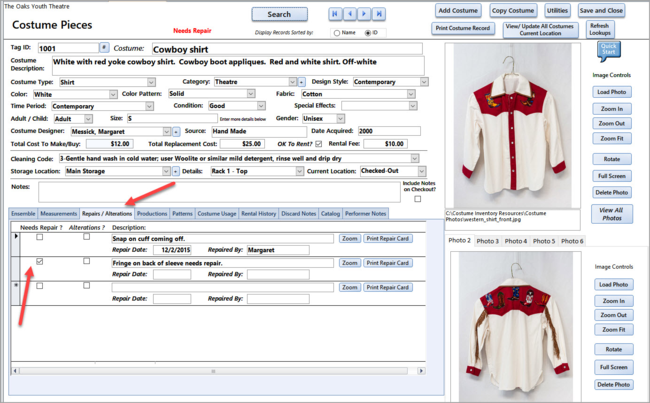The height and width of the screenshot is (403, 650).
Task: Open the Photo 3 tab
Action: tap(487, 241)
